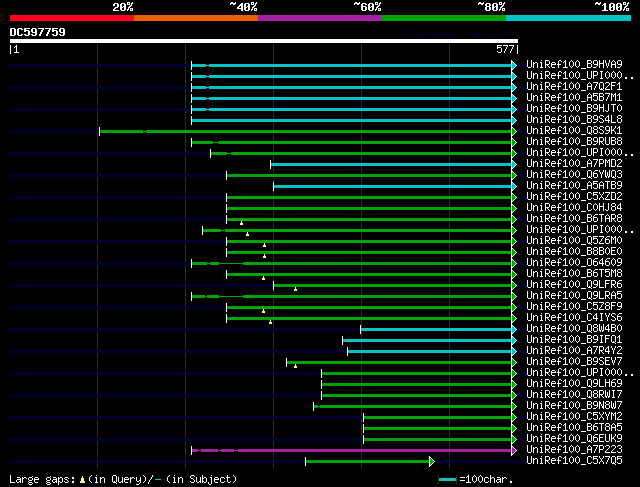Open hit UniRef100_B9HVA9

[574, 64]
